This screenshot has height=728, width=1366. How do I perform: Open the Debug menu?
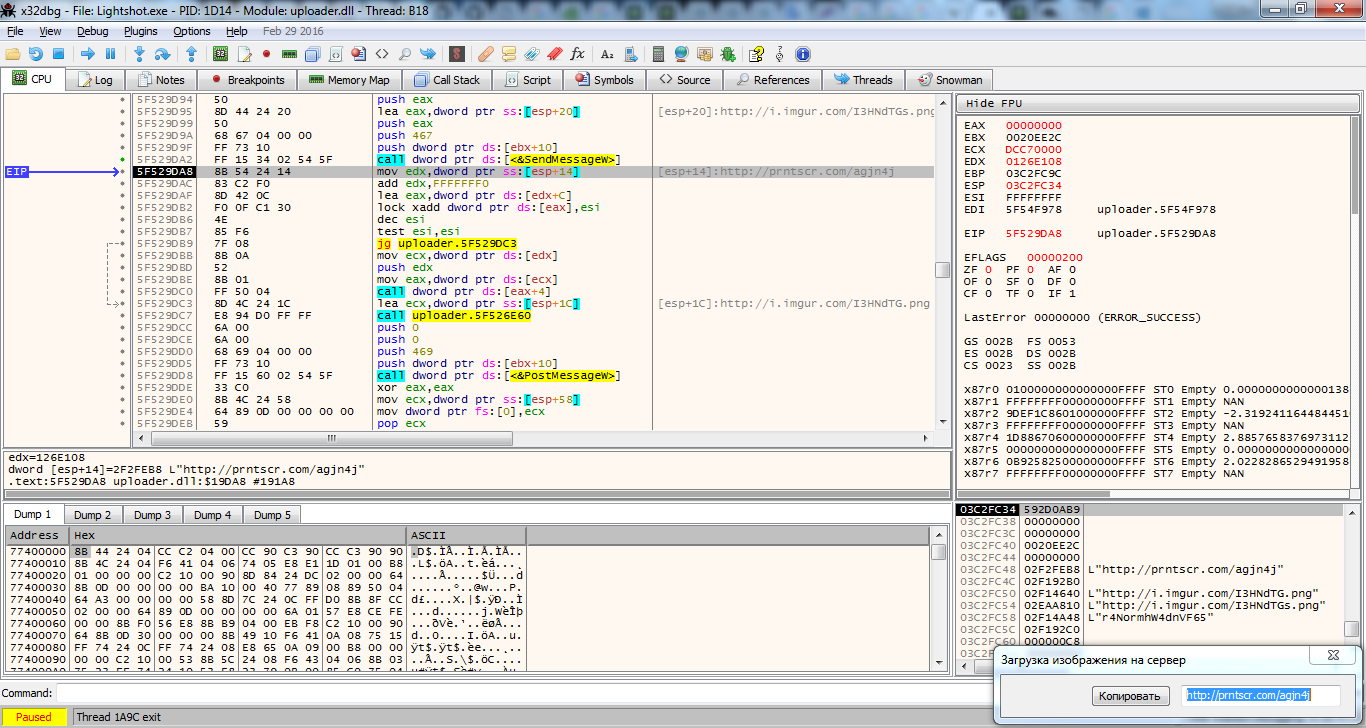pyautogui.click(x=92, y=31)
